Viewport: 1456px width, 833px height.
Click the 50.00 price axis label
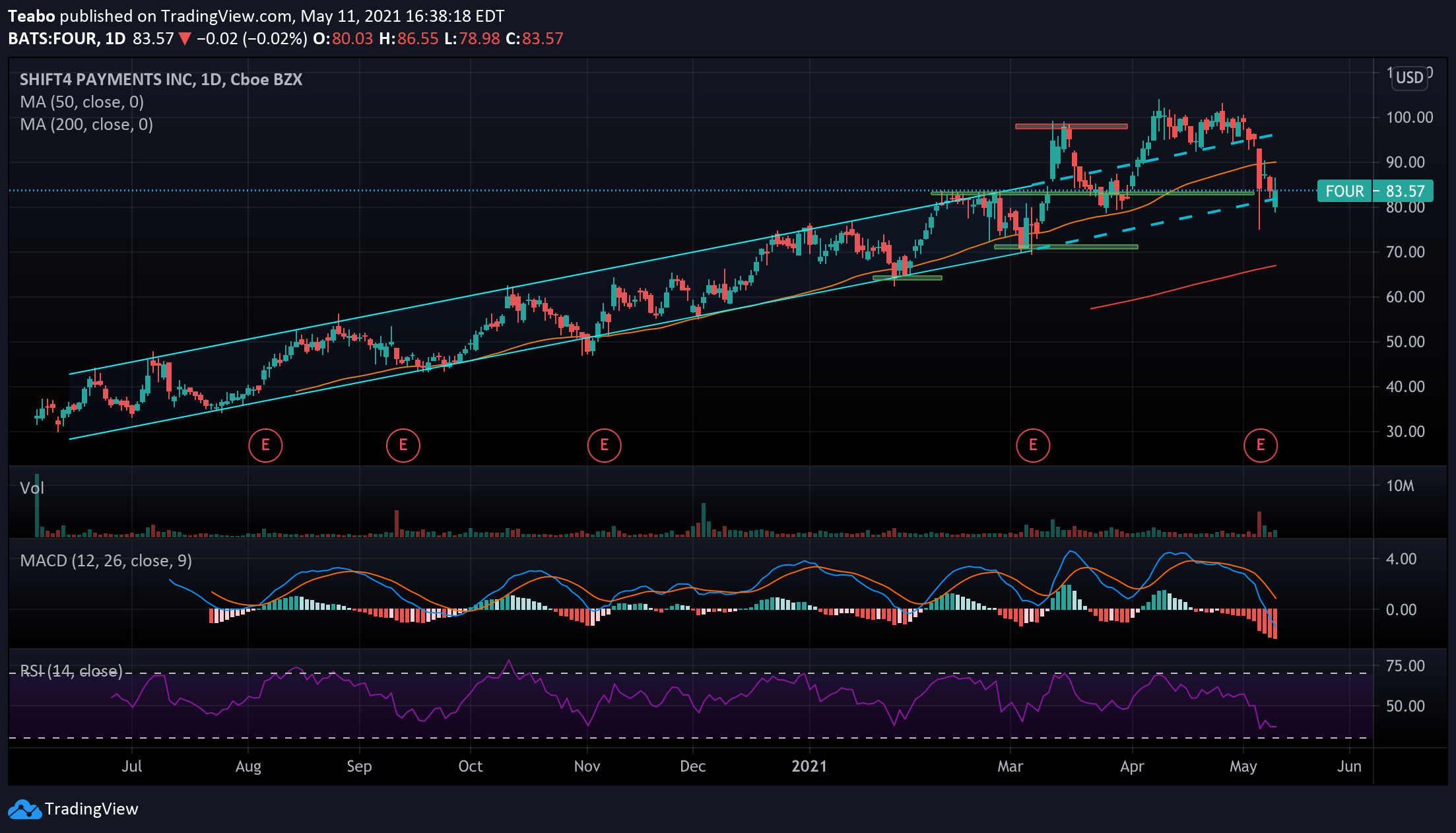1405,342
